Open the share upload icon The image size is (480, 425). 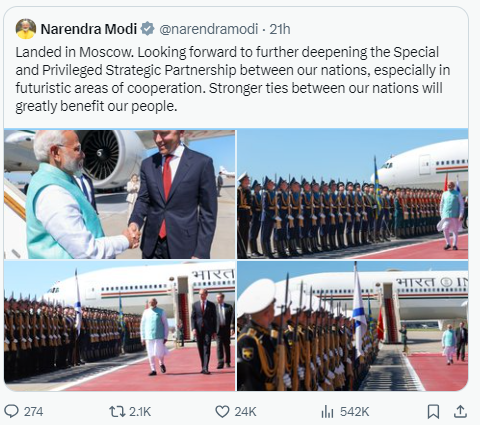(460, 411)
